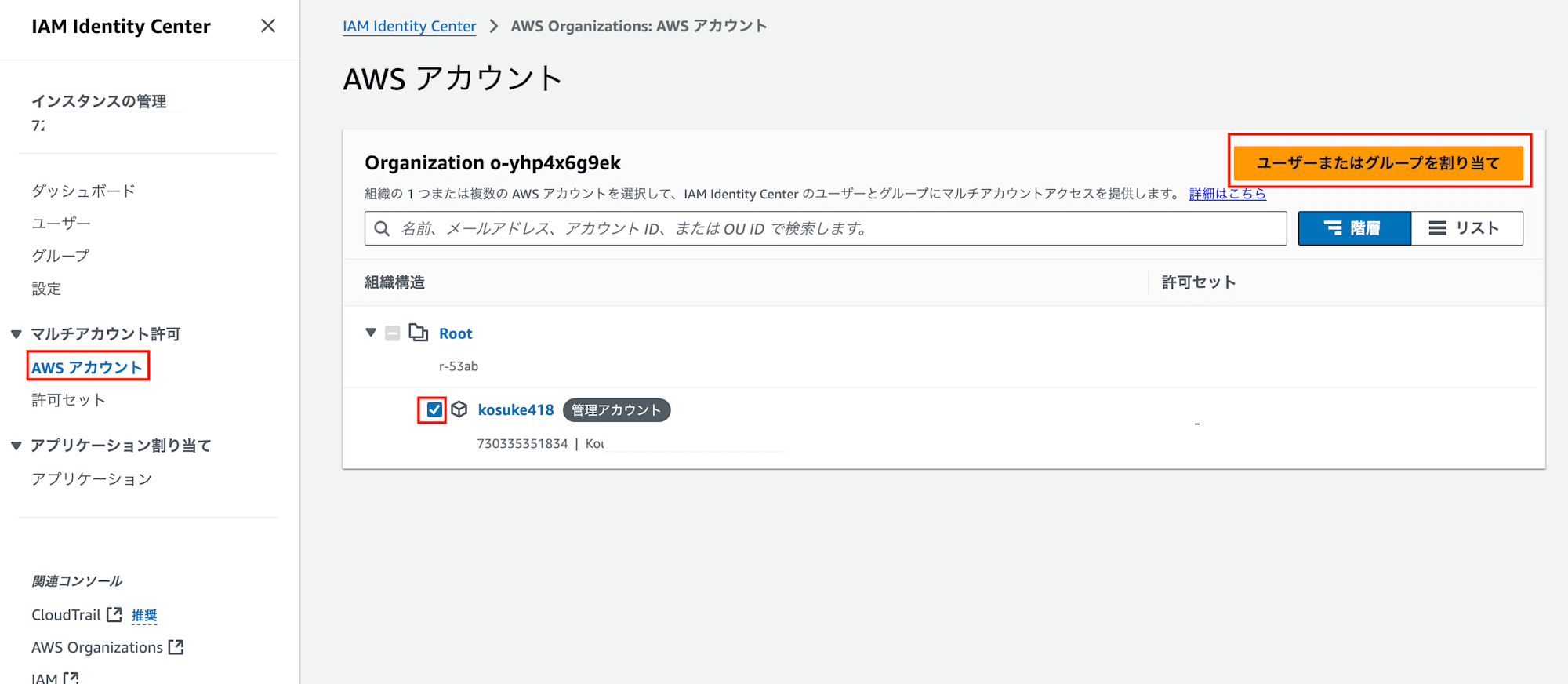Click 組織構造 column header

tap(394, 282)
